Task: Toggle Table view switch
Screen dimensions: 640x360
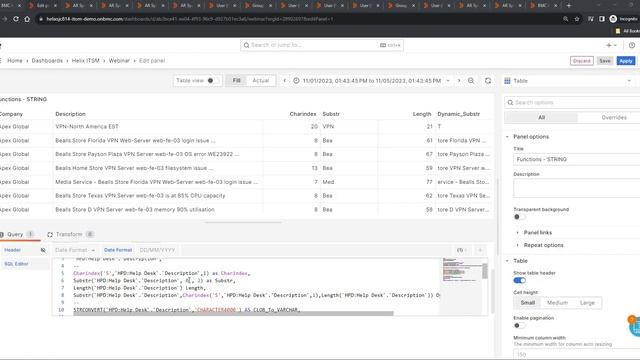Action: coord(212,80)
